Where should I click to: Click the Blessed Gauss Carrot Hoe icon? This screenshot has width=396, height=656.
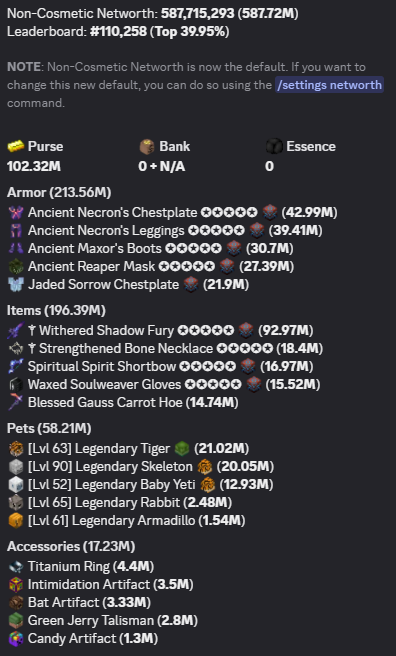[15, 402]
